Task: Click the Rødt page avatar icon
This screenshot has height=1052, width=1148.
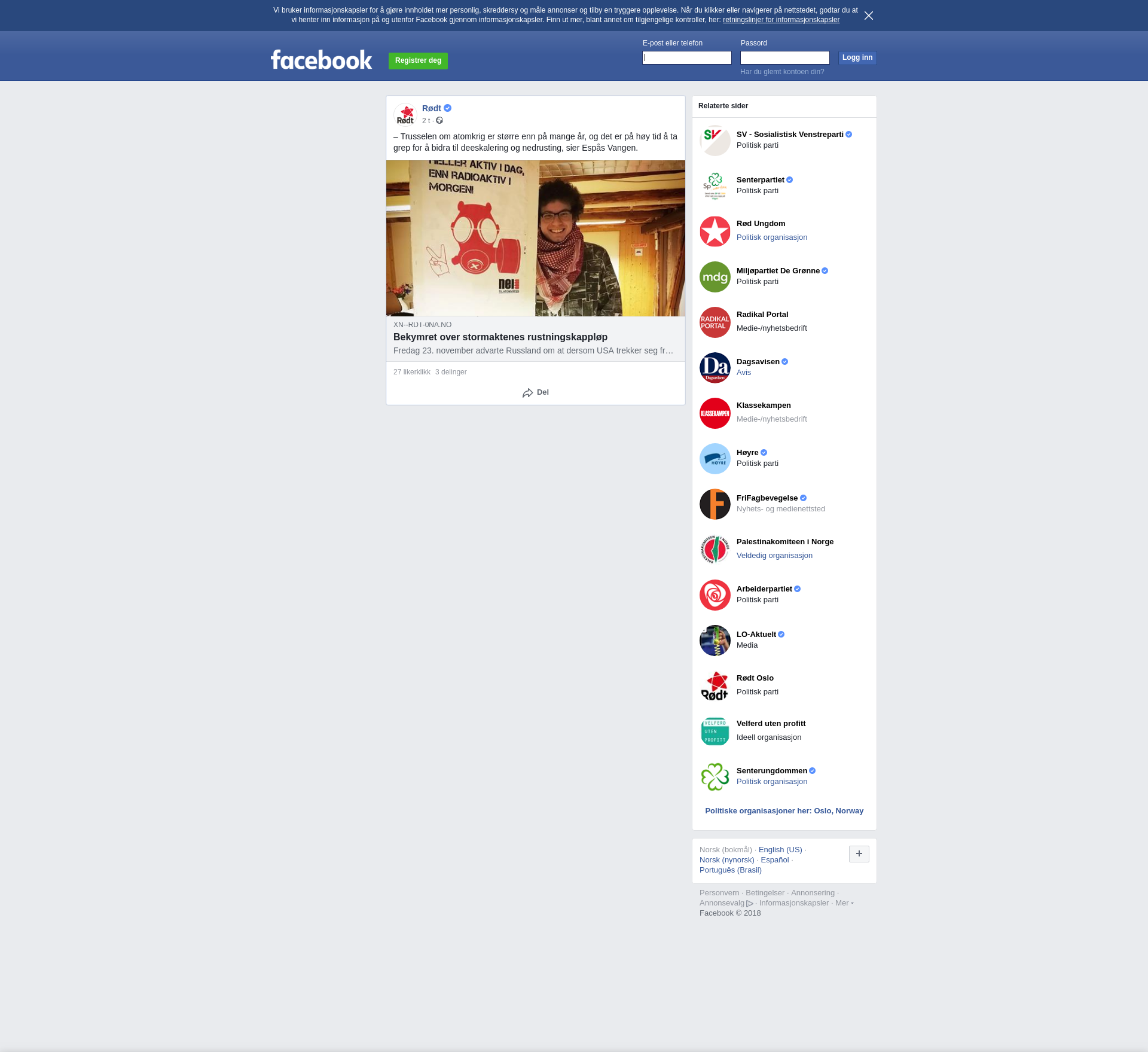Action: click(405, 115)
